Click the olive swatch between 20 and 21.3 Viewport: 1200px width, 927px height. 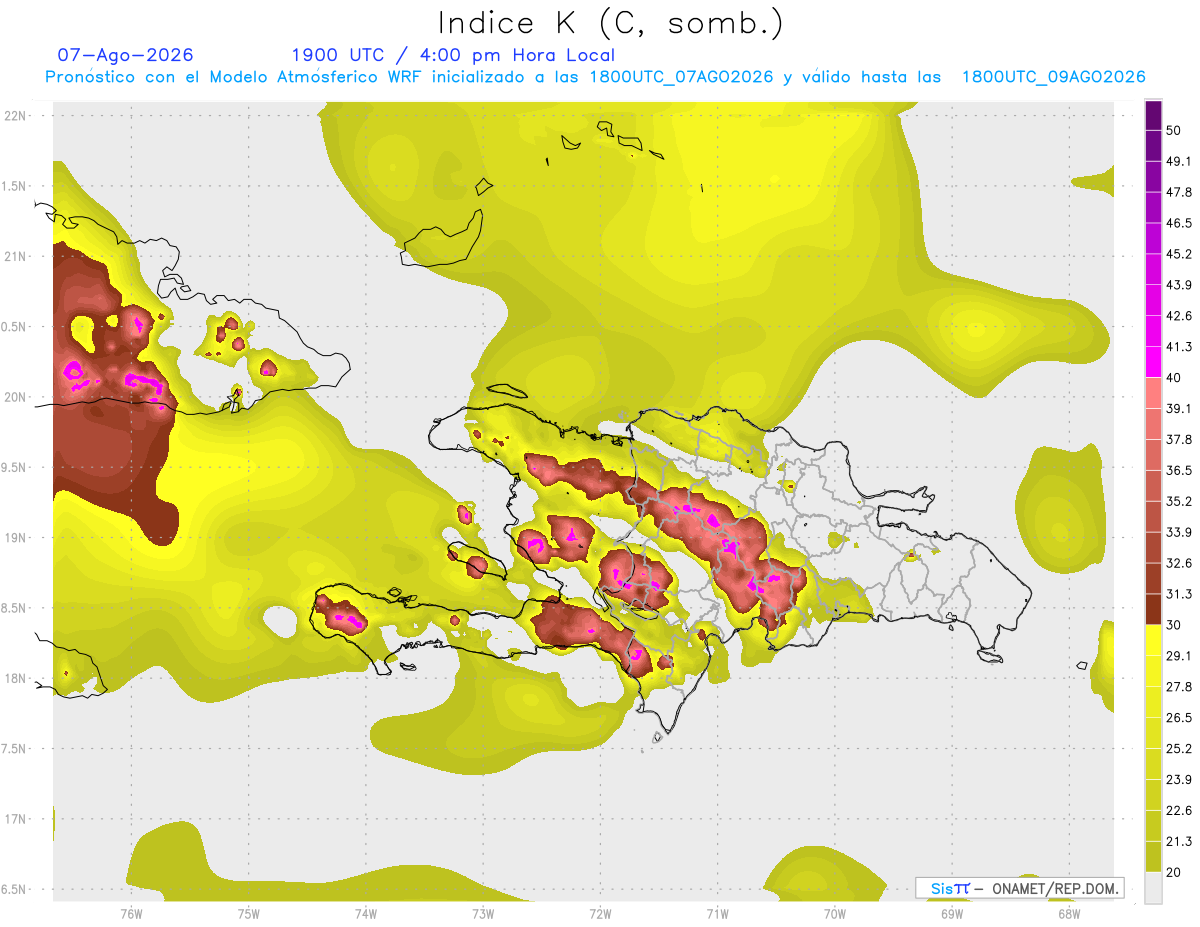click(x=1153, y=857)
